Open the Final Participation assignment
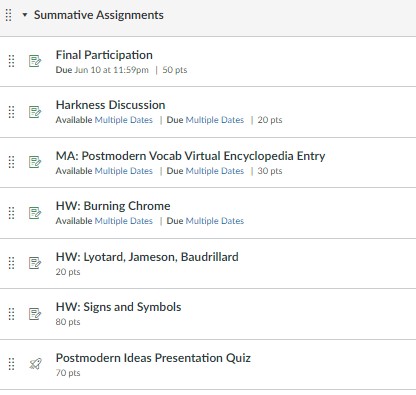The image size is (416, 395). click(104, 55)
